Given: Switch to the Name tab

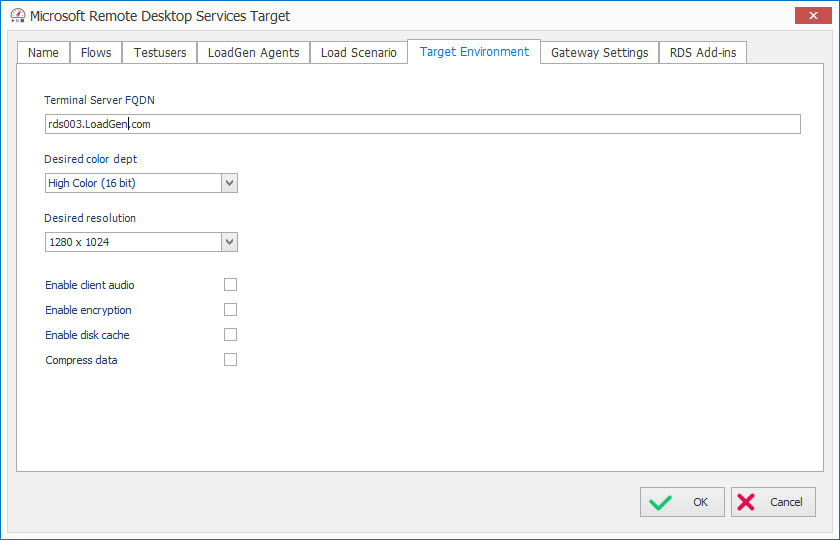Looking at the screenshot, I should click(x=43, y=52).
